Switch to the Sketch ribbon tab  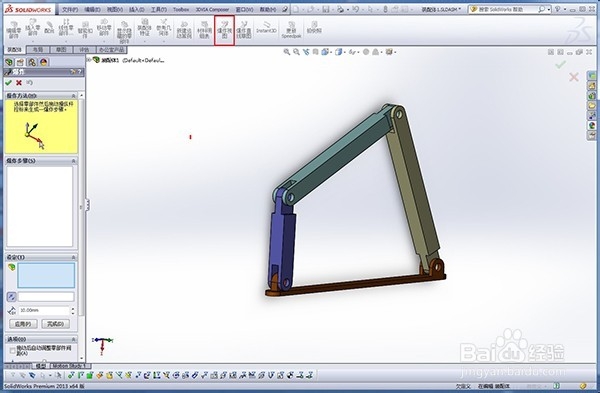61,50
